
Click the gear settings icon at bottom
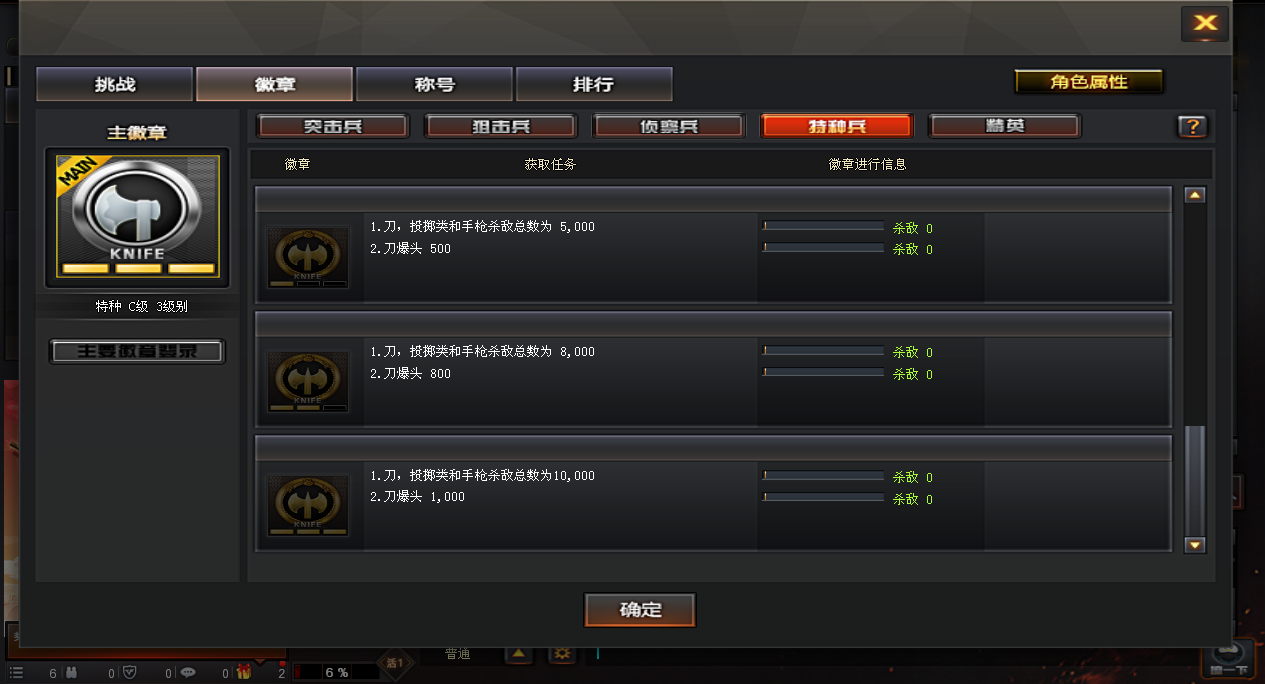[562, 654]
